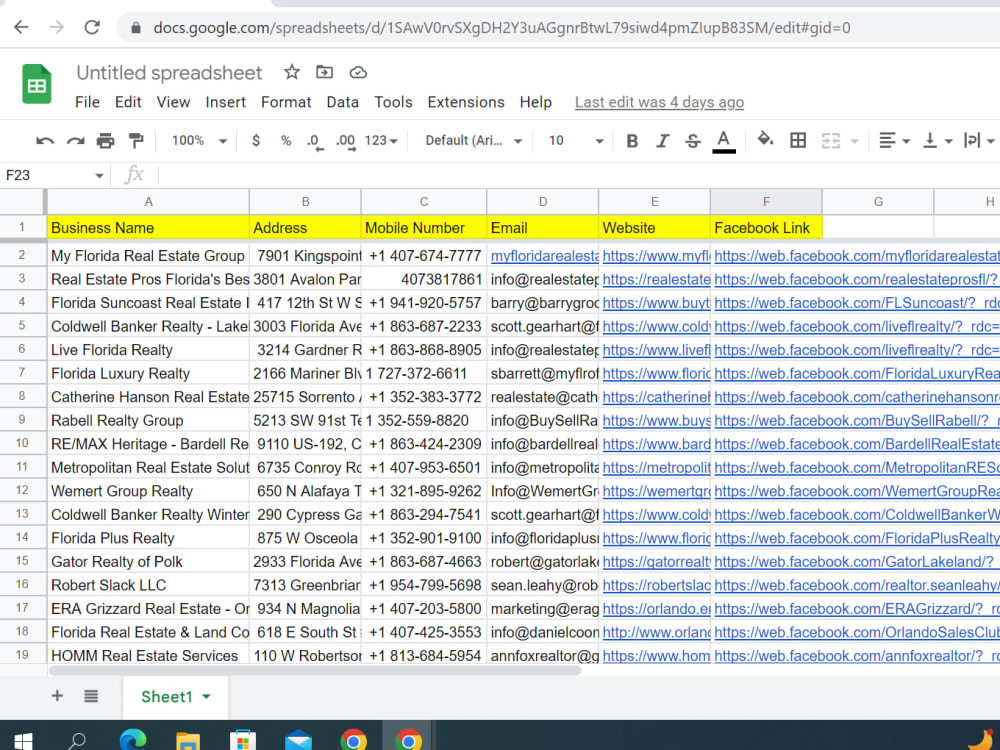Reload the page
1000x750 pixels.
pyautogui.click(x=92, y=27)
